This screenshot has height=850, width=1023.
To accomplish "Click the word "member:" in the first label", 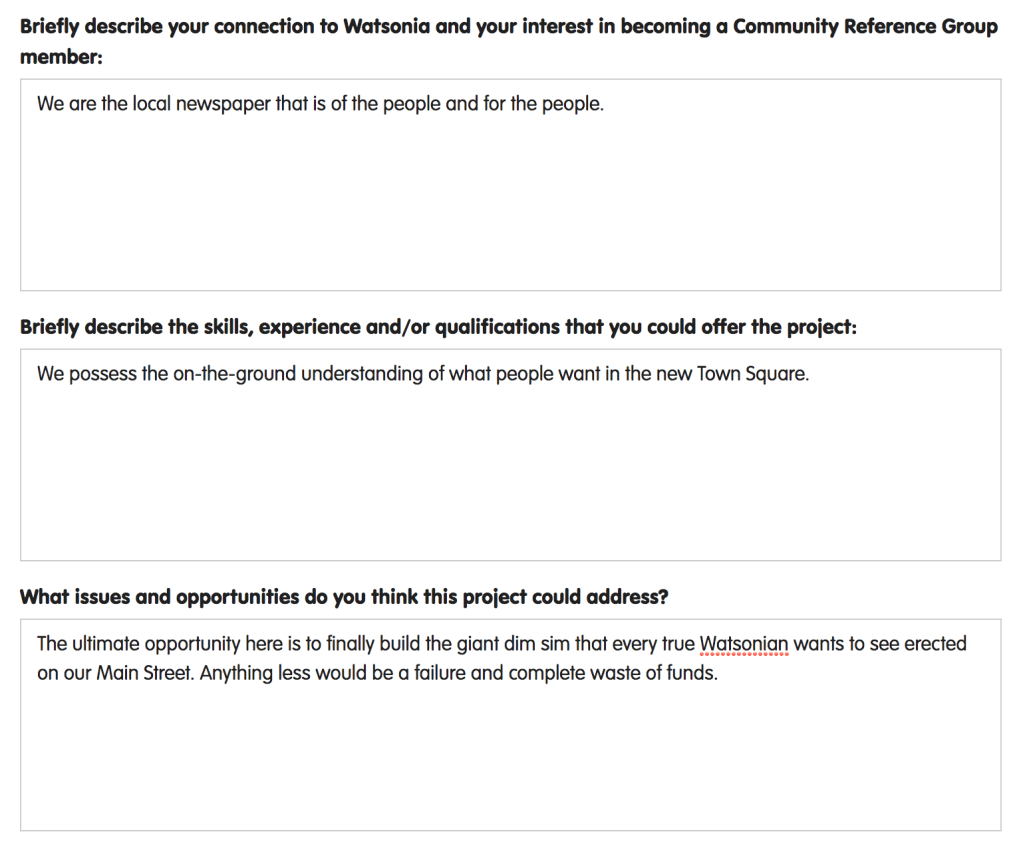I will [60, 57].
